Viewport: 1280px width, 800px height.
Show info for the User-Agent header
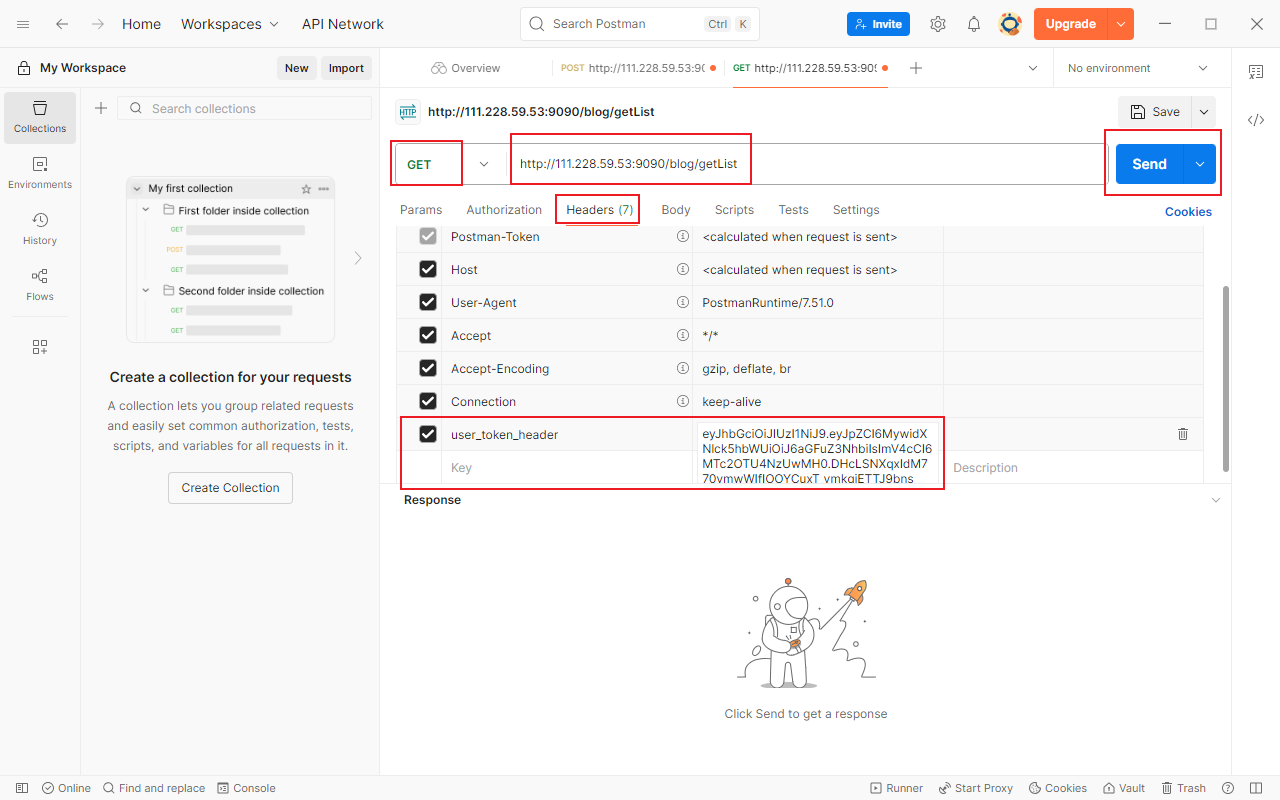coord(683,303)
